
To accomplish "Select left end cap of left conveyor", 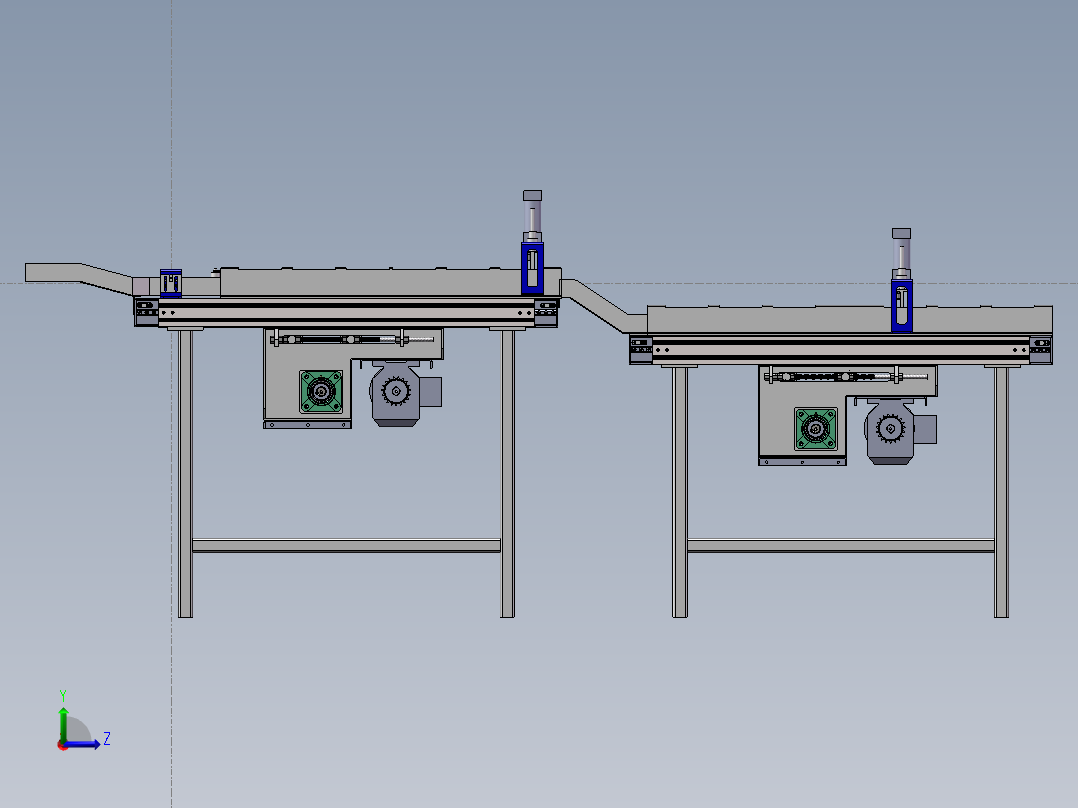I will (x=146, y=312).
